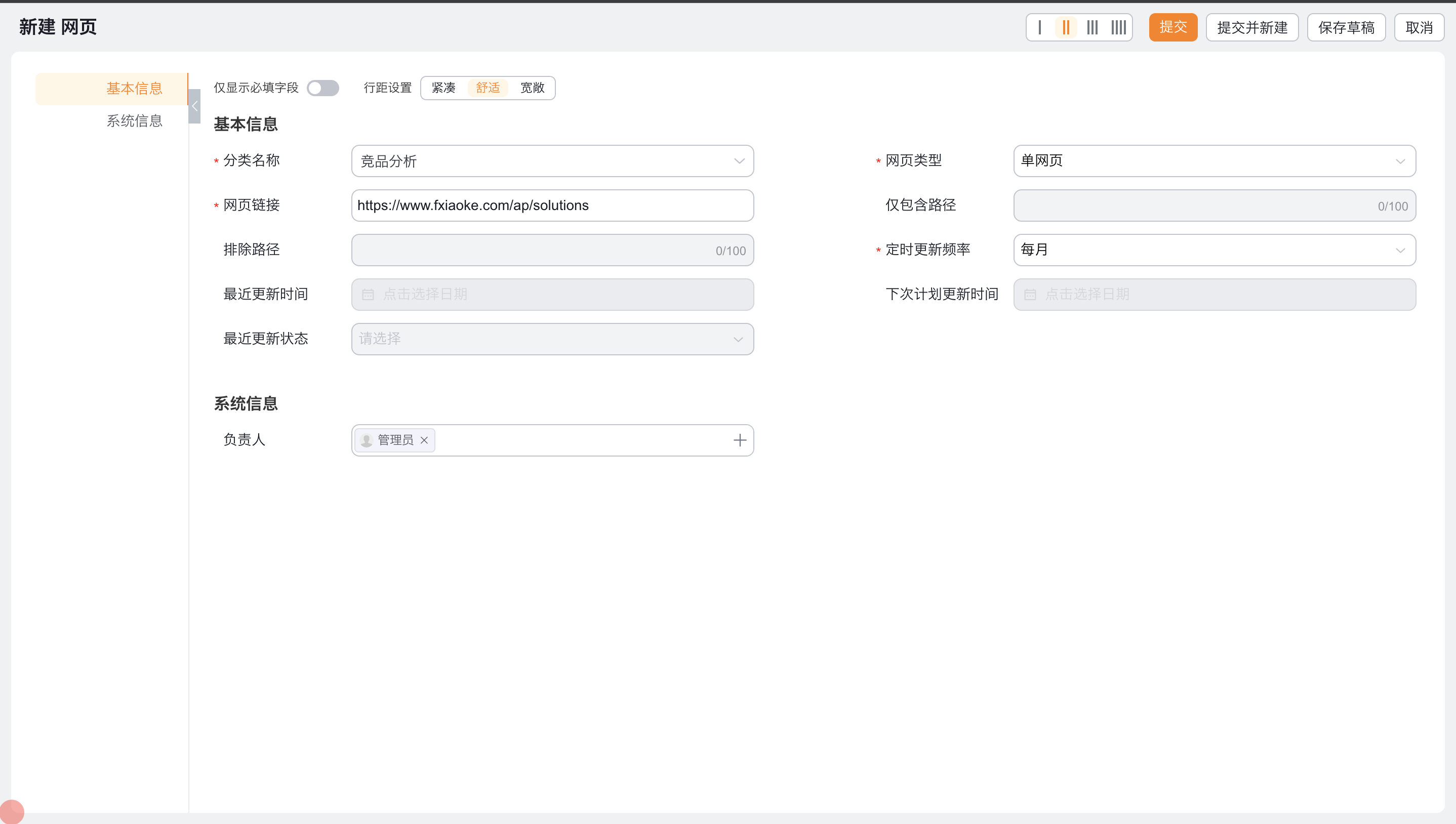The width and height of the screenshot is (1456, 824).
Task: Click 保存草稿 button
Action: [1346, 27]
